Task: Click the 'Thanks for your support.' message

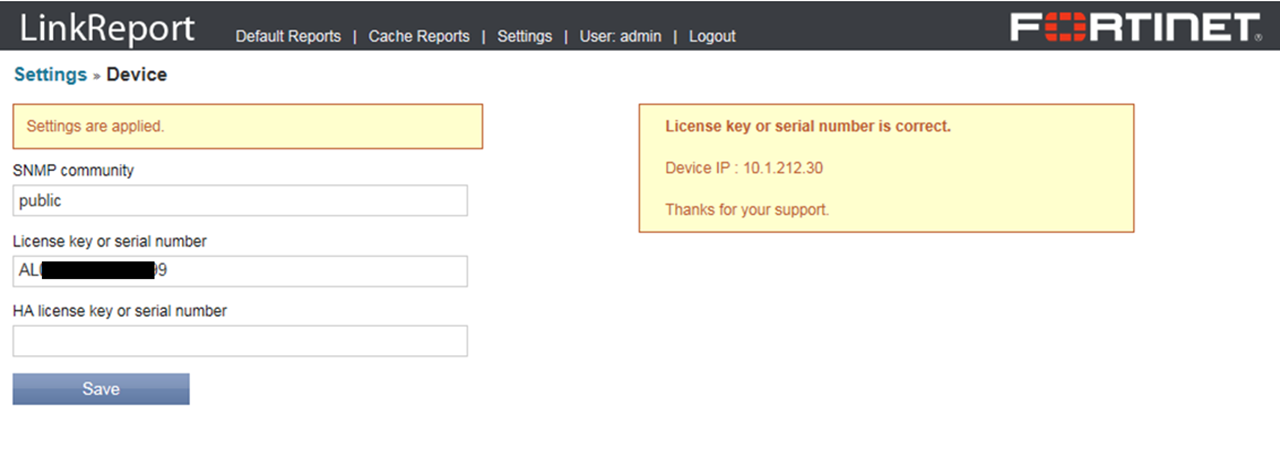Action: [747, 210]
